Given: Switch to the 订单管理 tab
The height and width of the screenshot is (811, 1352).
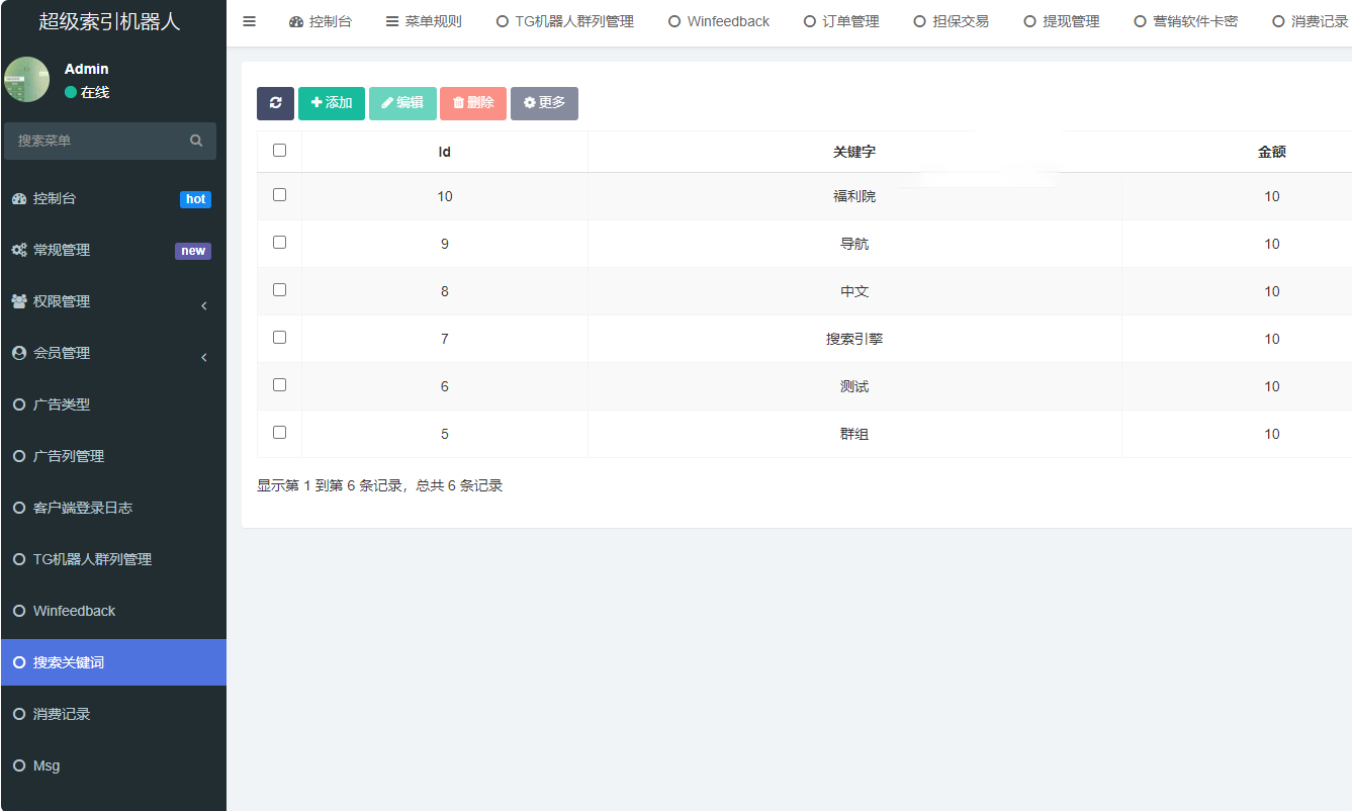Looking at the screenshot, I should (x=841, y=21).
